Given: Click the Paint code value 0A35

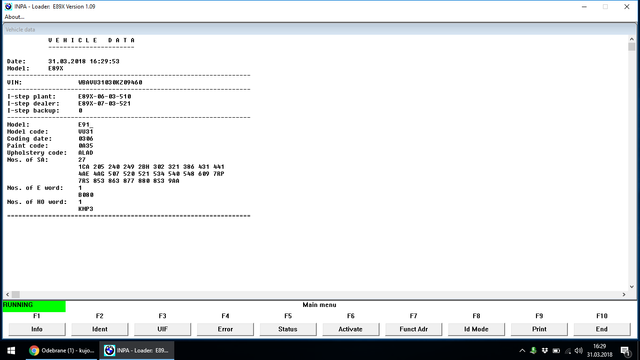Looking at the screenshot, I should point(86,146).
